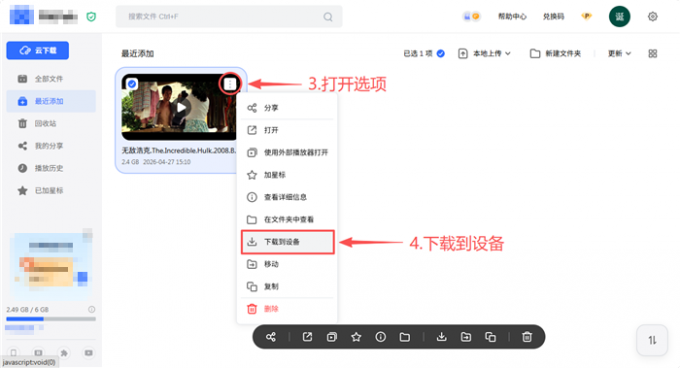Click the green shield security icon
The width and height of the screenshot is (680, 368).
pos(91,17)
